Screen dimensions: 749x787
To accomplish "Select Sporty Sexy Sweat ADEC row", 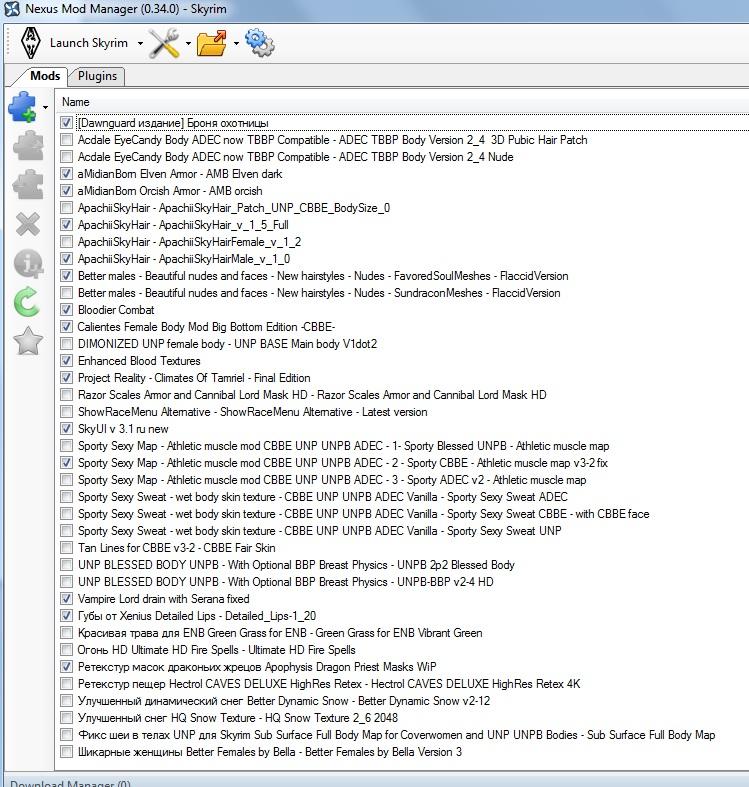I will pos(323,497).
